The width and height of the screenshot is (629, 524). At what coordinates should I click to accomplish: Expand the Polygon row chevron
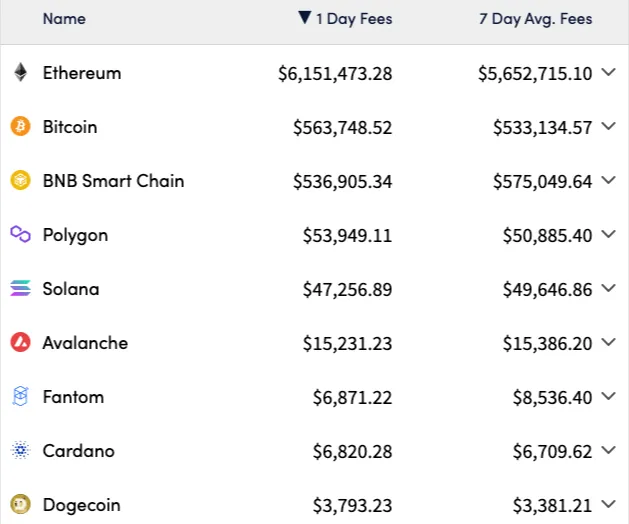click(609, 234)
